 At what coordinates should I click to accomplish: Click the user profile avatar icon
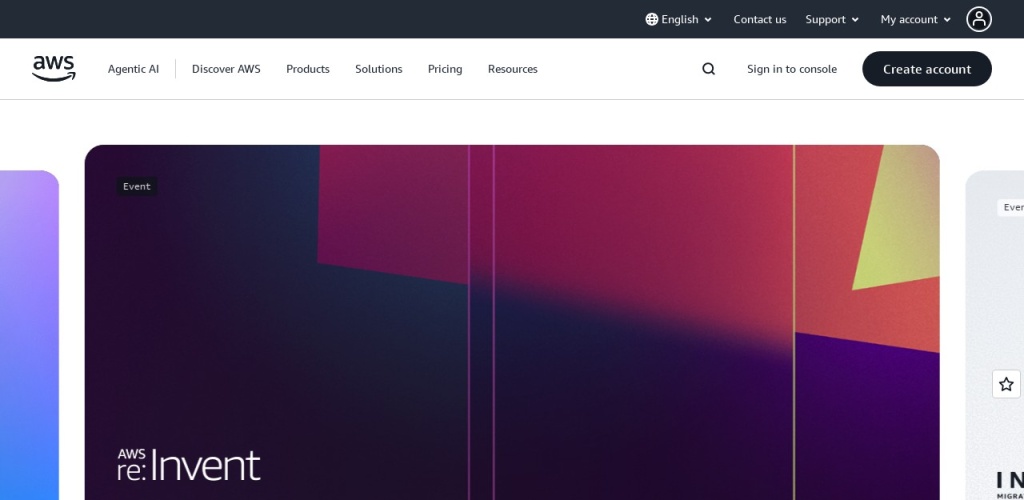point(979,19)
